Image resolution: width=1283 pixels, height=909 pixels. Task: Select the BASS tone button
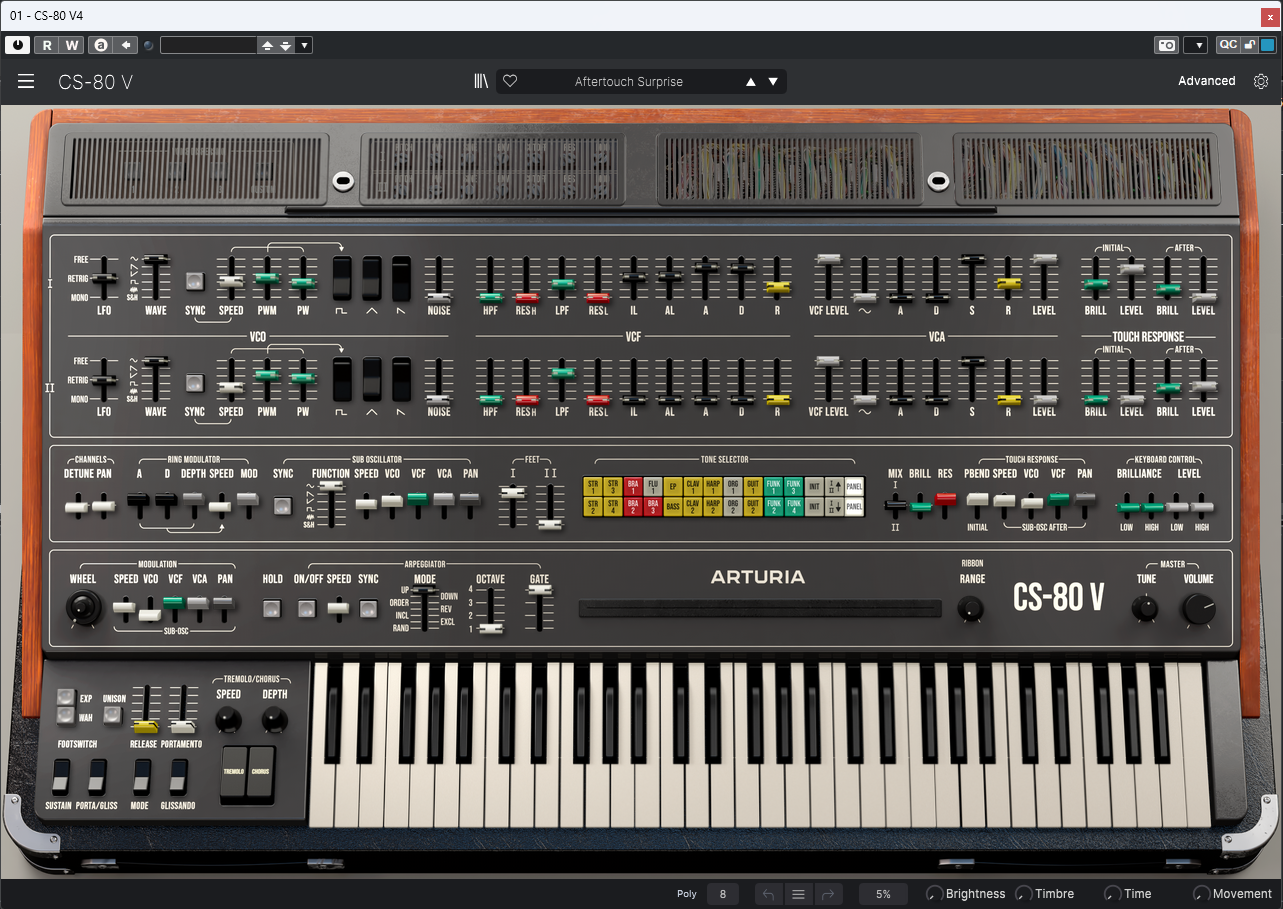672,507
